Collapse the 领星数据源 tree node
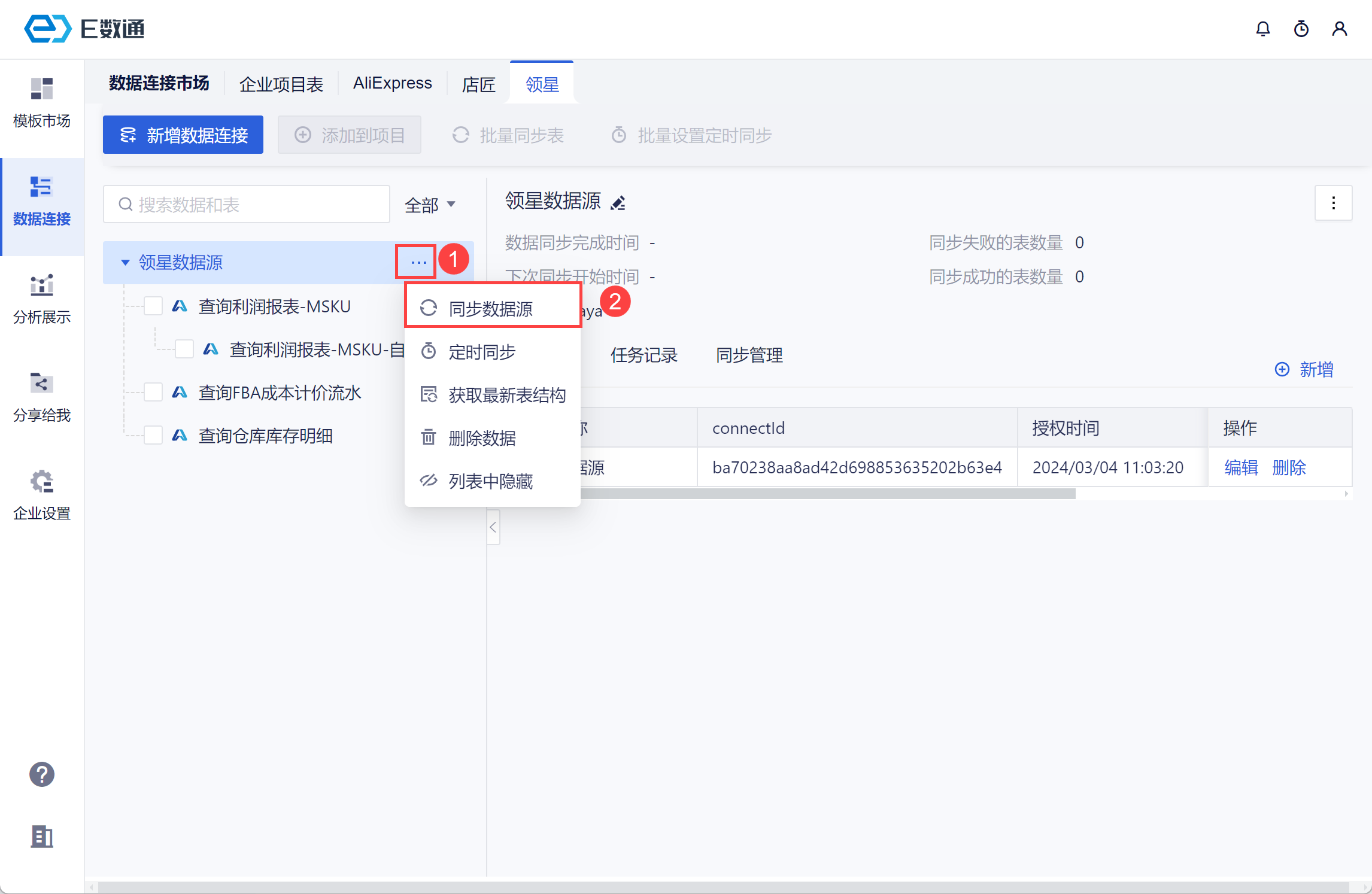The width and height of the screenshot is (1372, 894). pyautogui.click(x=125, y=263)
